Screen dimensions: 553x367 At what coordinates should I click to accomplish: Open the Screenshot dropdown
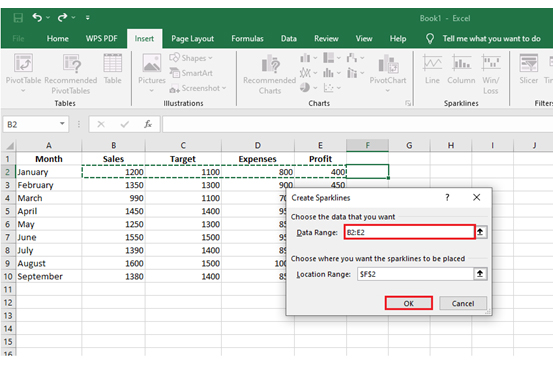198,88
